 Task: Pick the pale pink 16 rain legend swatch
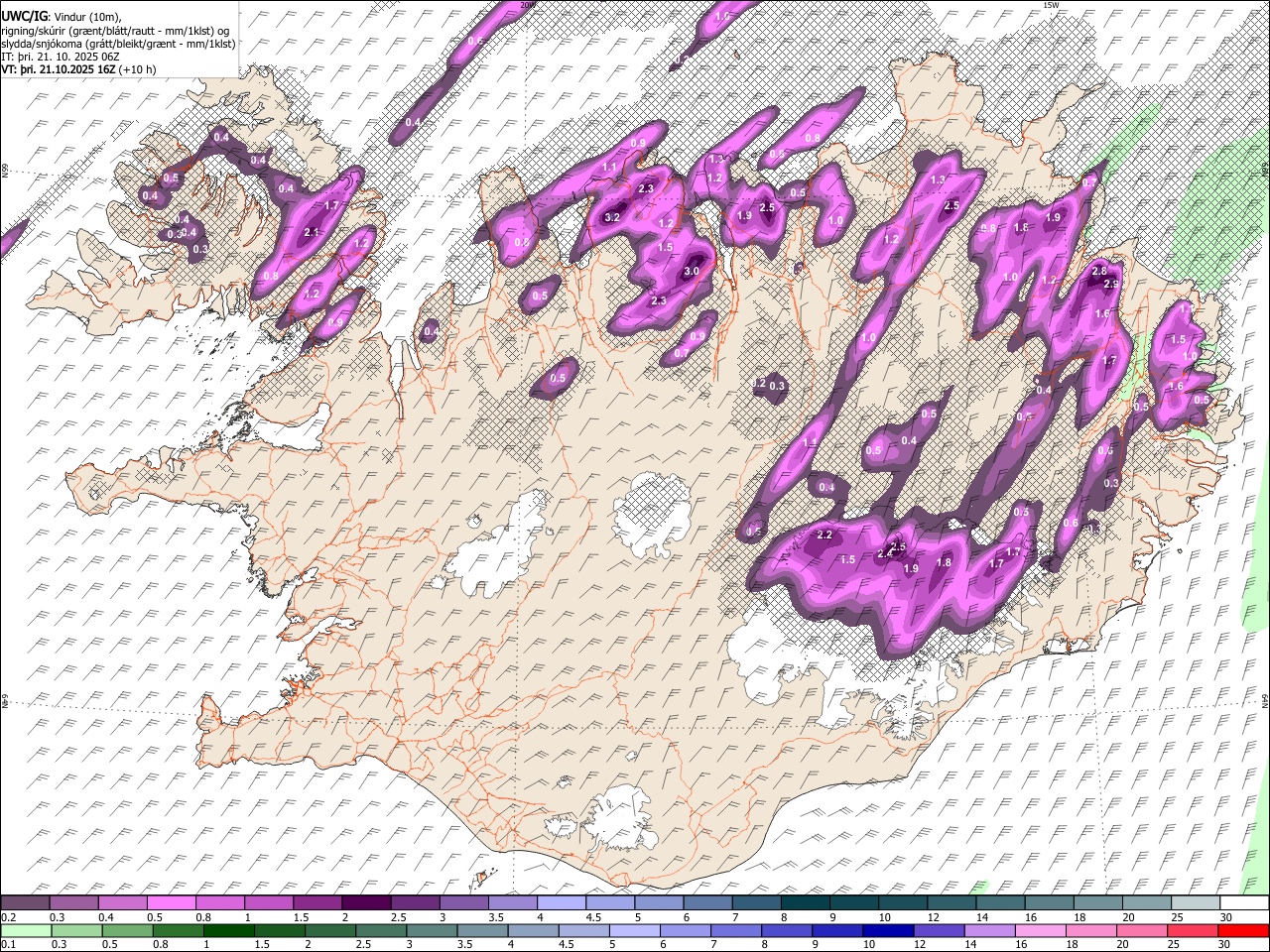tap(1039, 930)
